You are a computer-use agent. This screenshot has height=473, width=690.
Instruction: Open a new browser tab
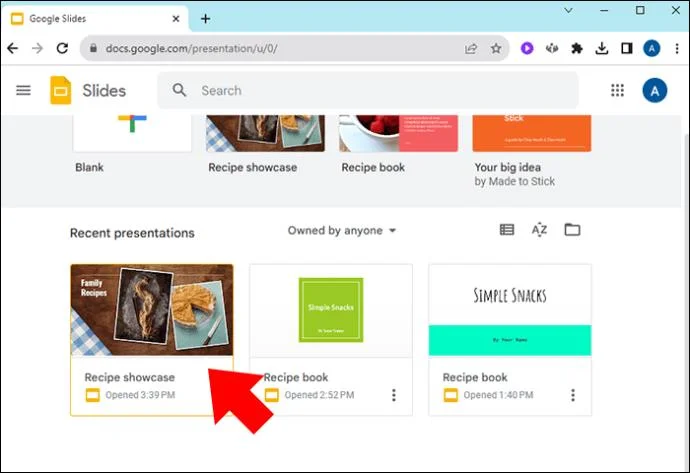tap(206, 19)
